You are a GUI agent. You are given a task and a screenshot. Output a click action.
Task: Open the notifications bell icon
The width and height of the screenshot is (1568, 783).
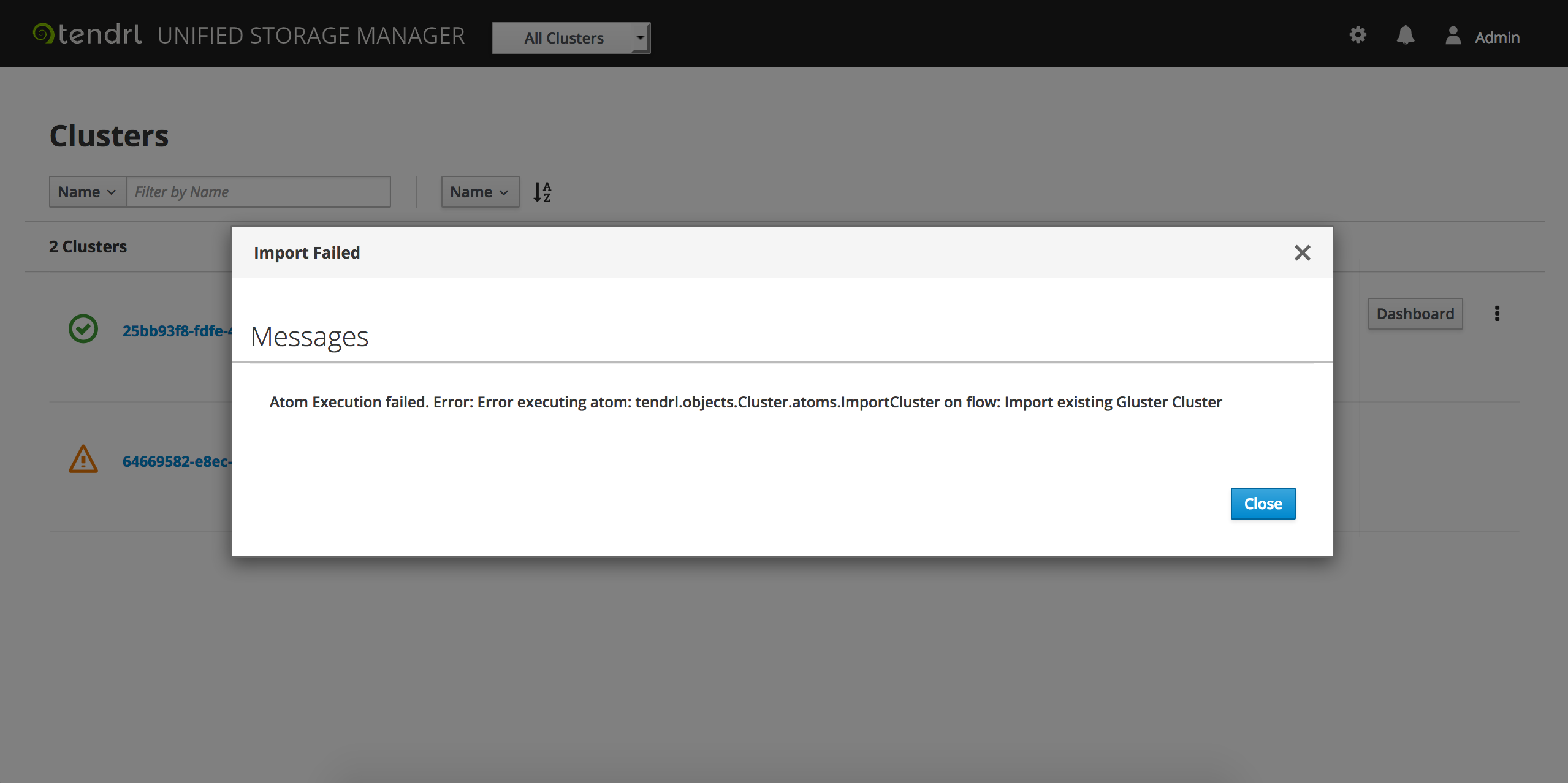tap(1405, 36)
